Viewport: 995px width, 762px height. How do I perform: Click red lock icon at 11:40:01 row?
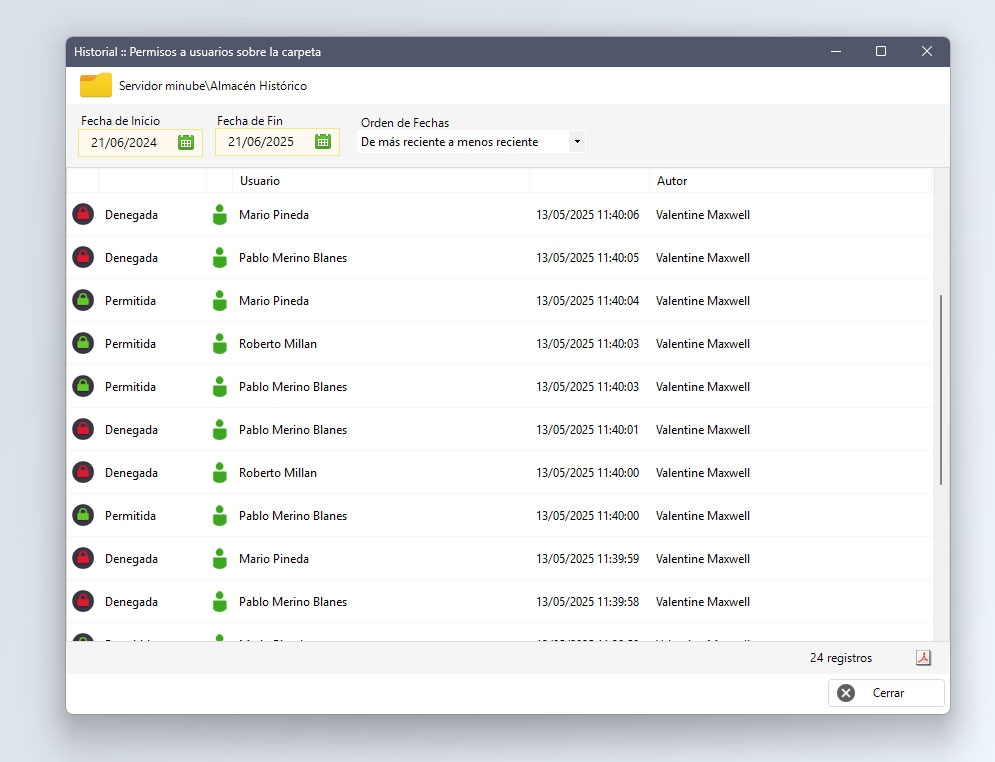point(83,430)
